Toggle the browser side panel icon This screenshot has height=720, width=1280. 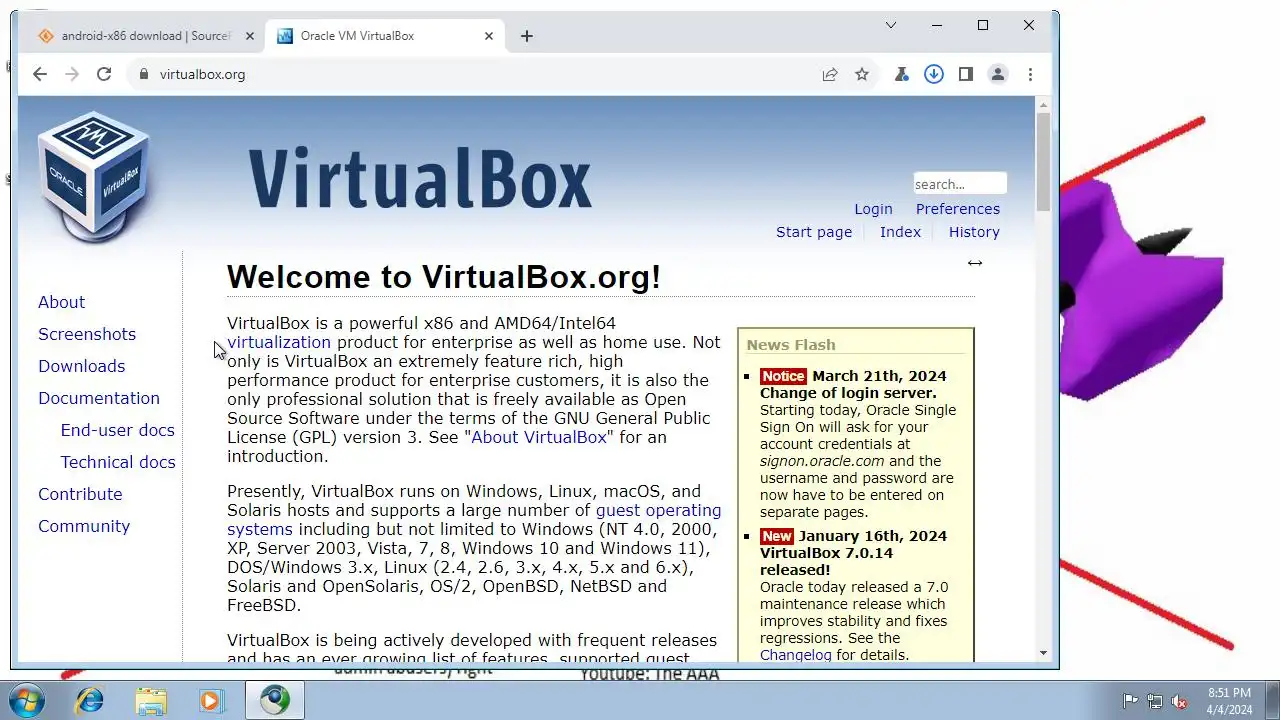tap(966, 74)
